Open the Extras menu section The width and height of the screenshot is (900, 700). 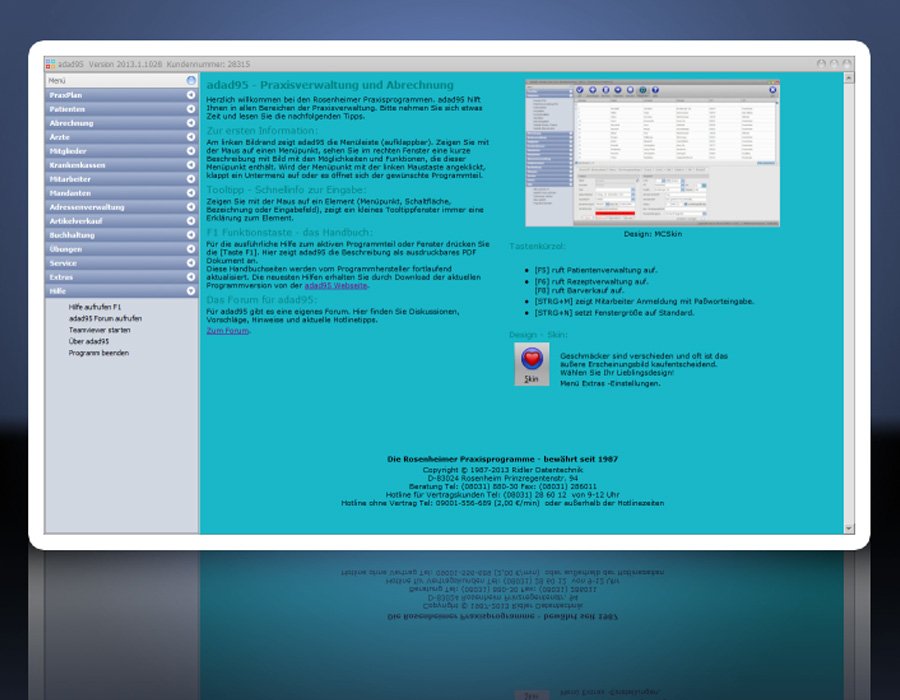(122, 277)
